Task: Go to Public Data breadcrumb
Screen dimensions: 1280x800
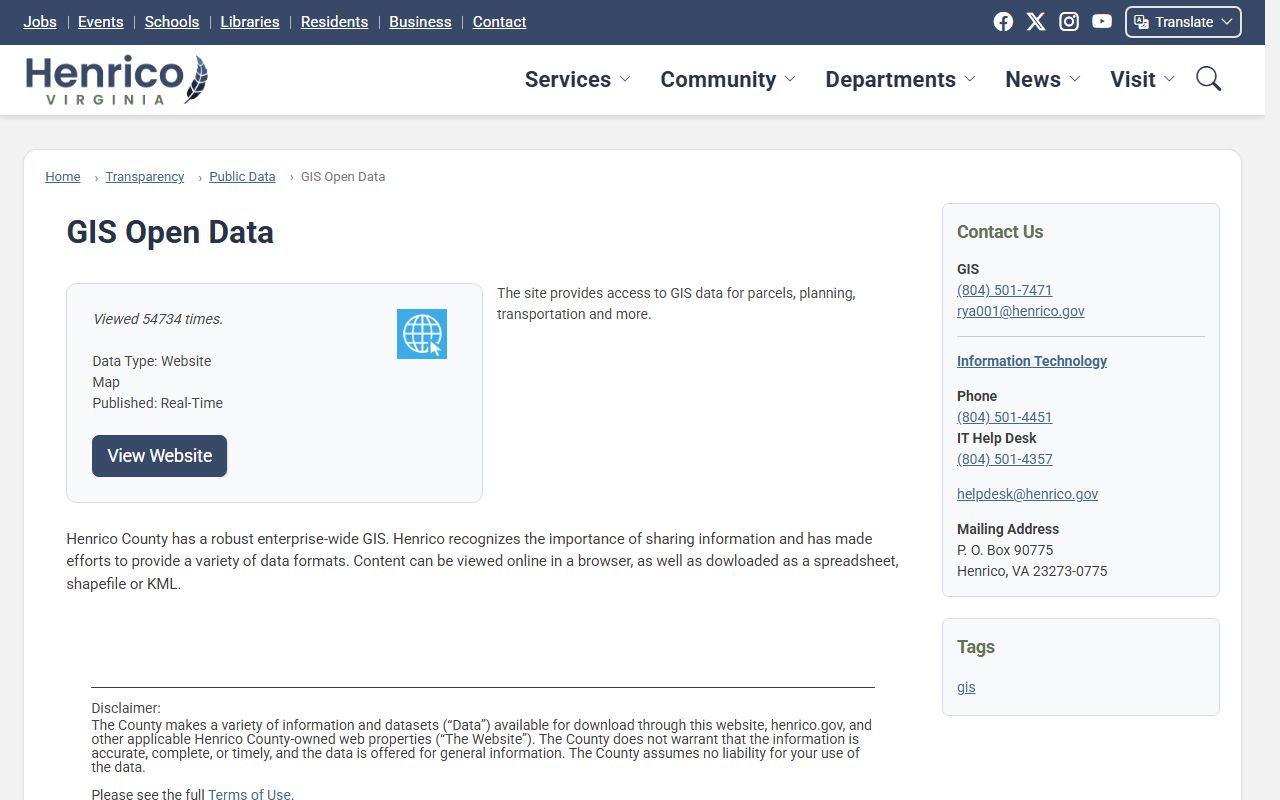Action: point(242,177)
